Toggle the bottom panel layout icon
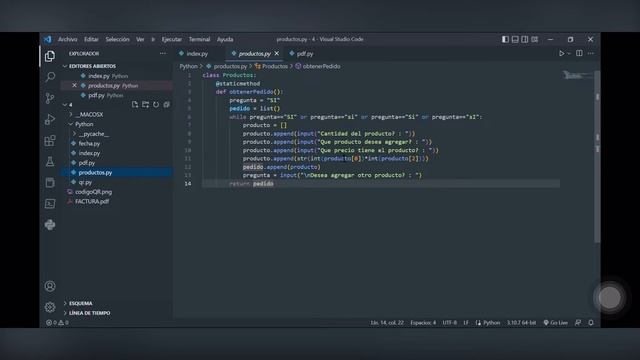This screenshot has width=640, height=360. click(515, 39)
